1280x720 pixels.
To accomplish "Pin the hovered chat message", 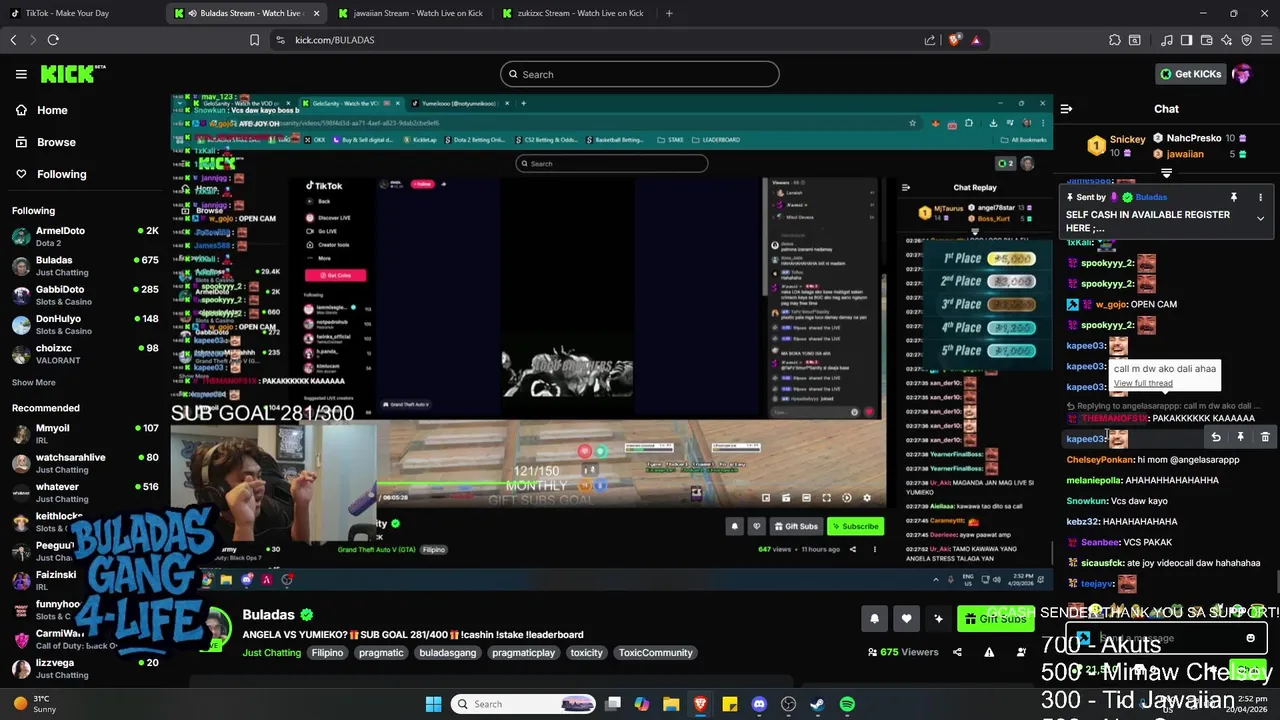I will 1240,437.
